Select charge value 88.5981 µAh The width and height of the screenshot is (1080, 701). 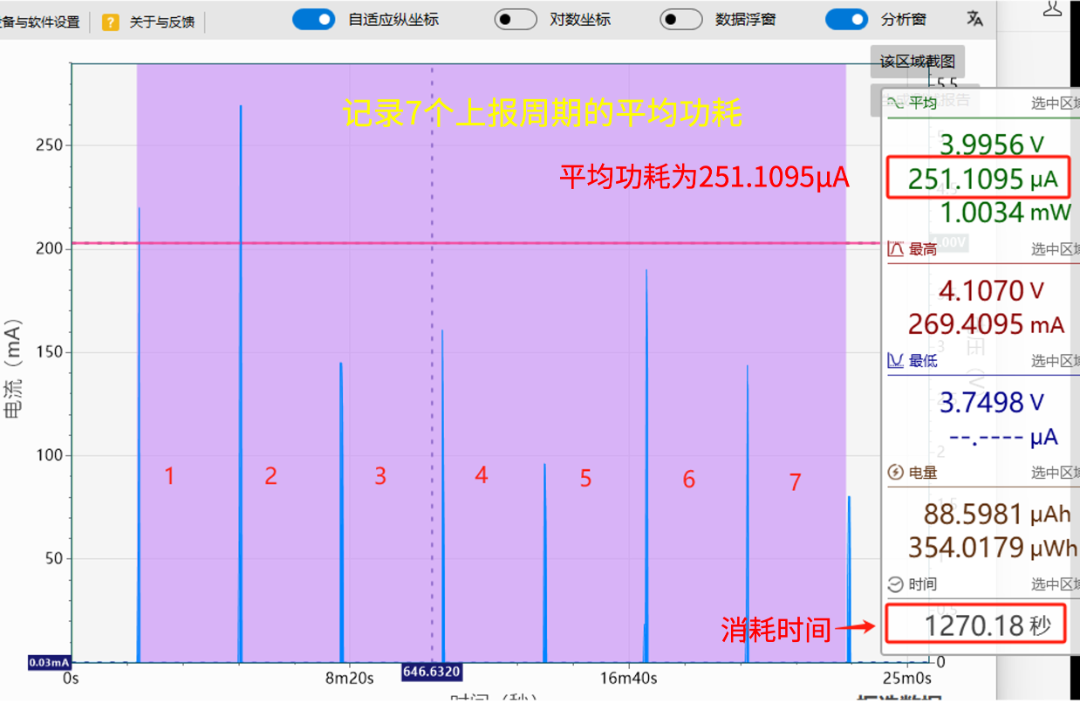click(997, 514)
